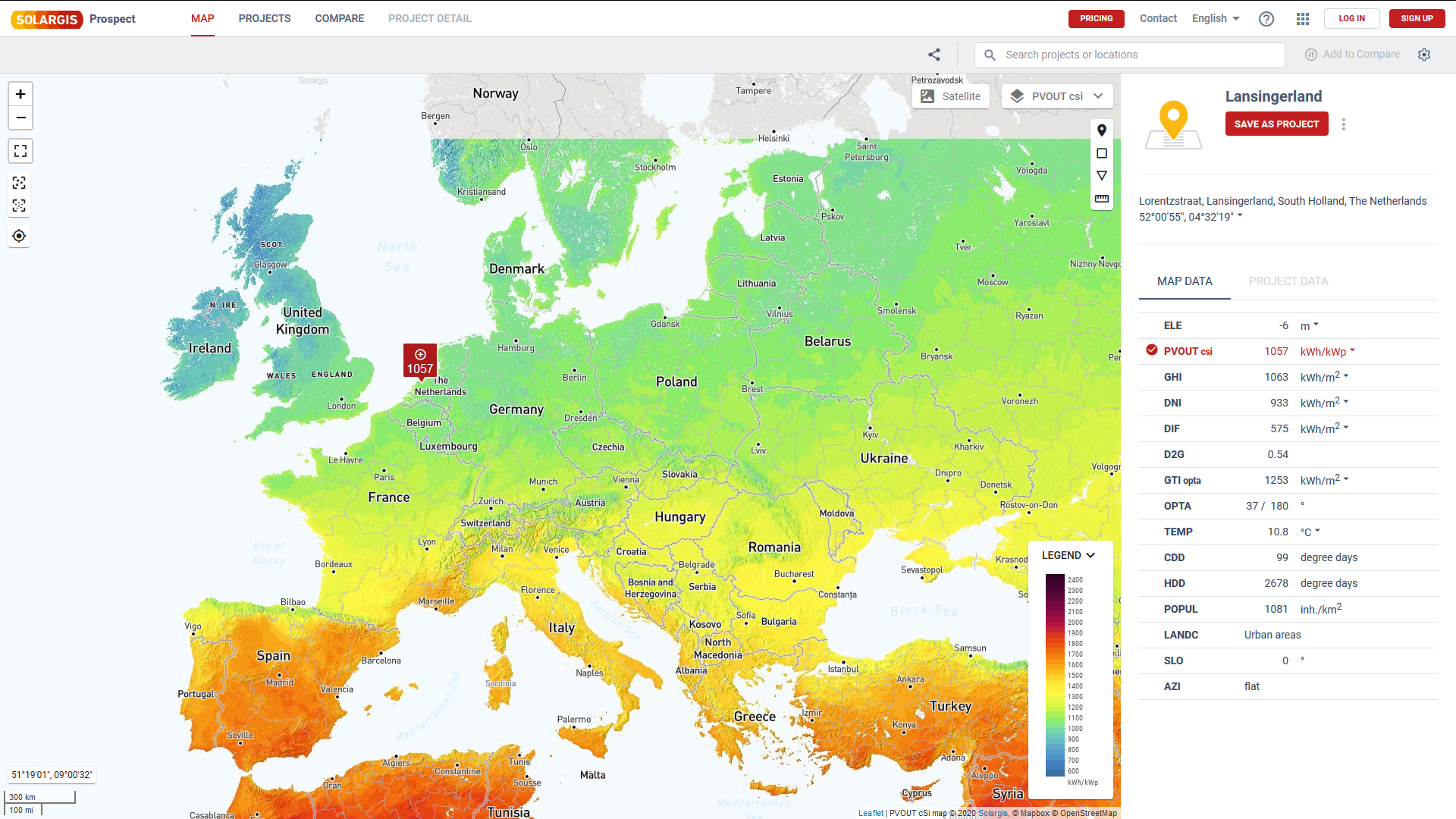1456x819 pixels.
Task: Open the PROJECT DETAIL tab
Action: 430,18
